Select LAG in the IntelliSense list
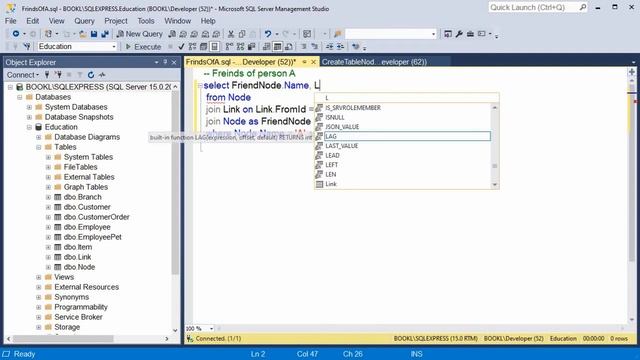This screenshot has height=360, width=640. (403, 136)
